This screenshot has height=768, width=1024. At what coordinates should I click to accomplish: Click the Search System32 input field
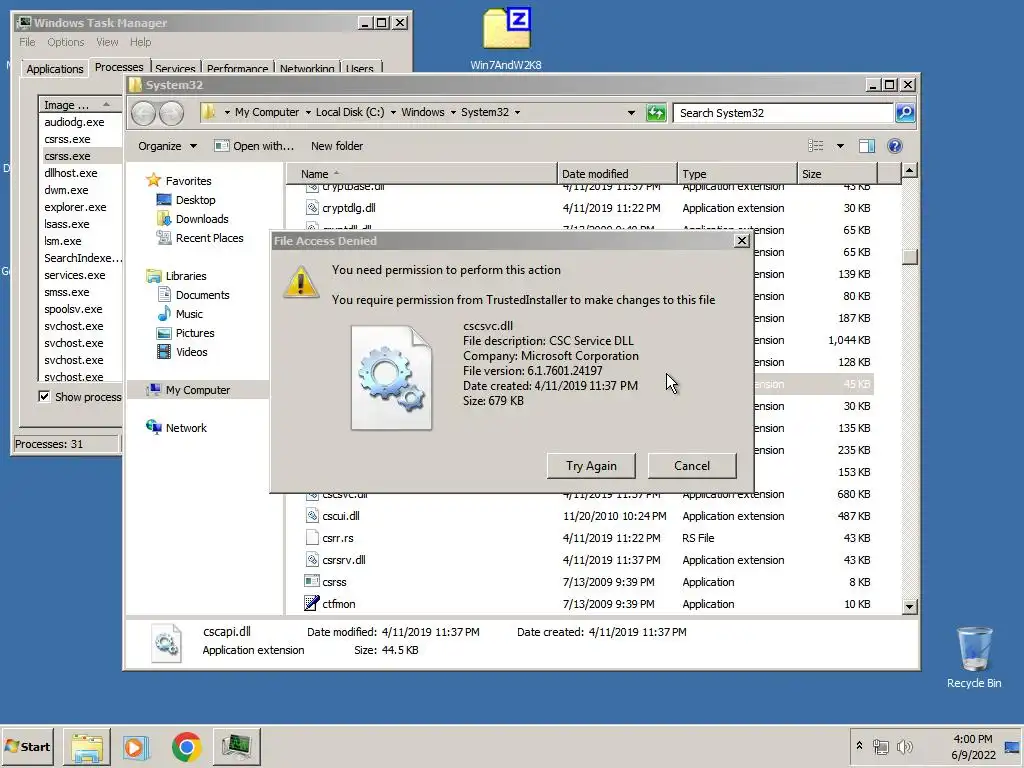[784, 113]
